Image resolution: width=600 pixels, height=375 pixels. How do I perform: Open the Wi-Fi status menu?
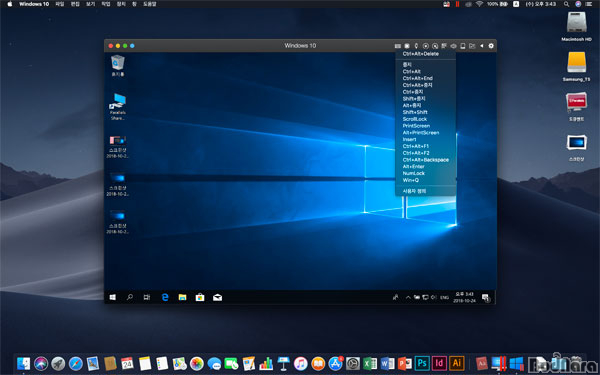coord(479,4)
